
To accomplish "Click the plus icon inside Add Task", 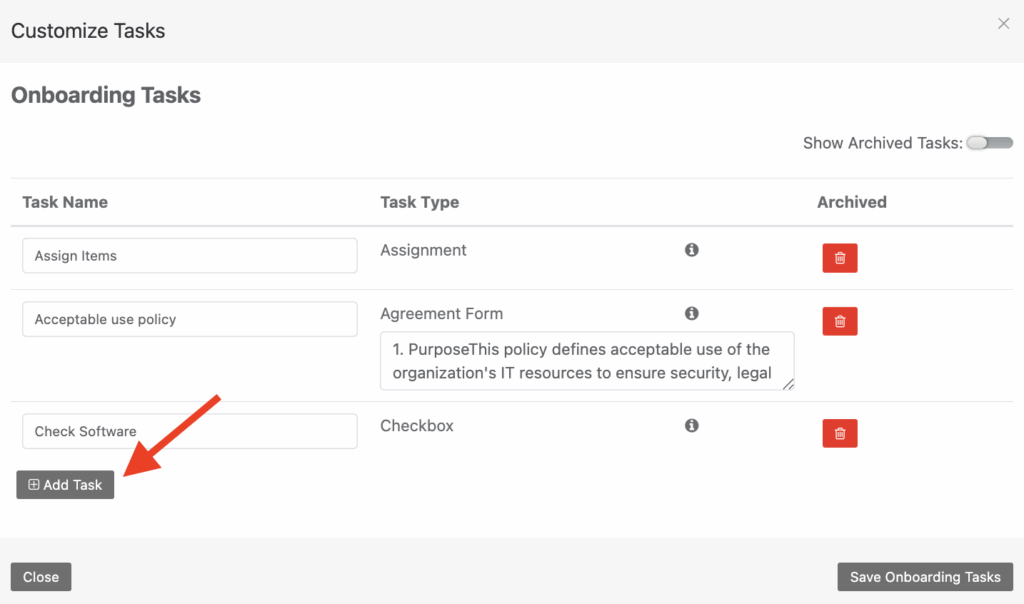I will (34, 484).
